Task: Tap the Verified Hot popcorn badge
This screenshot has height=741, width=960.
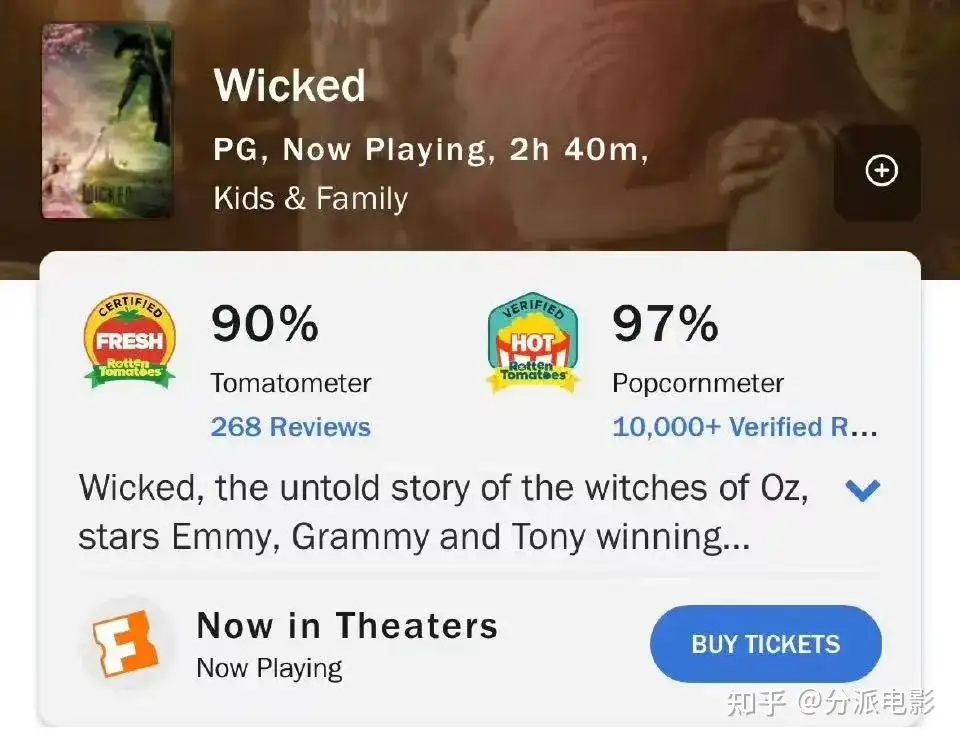Action: pos(533,342)
